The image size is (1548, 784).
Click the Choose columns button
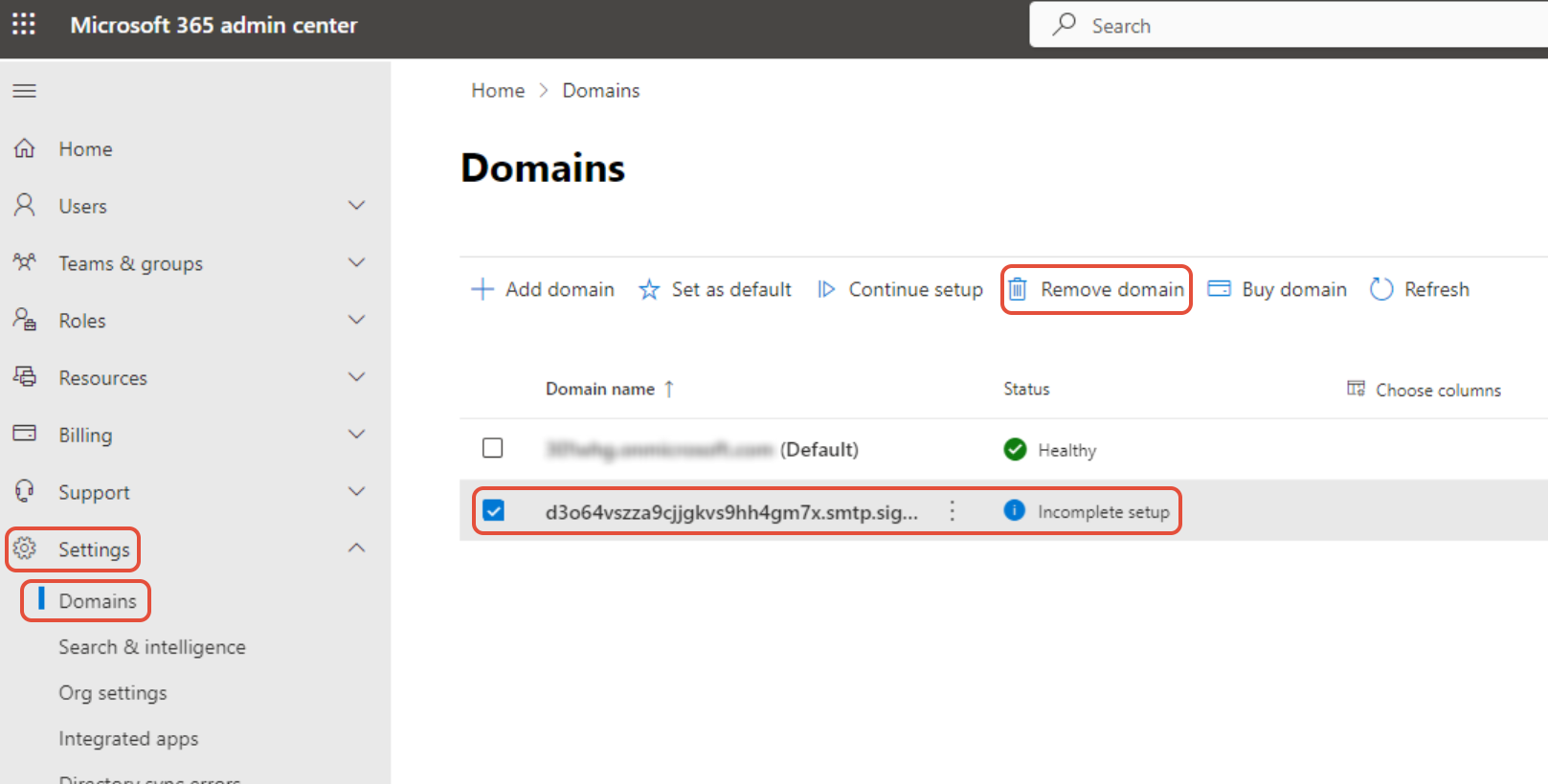(1425, 390)
